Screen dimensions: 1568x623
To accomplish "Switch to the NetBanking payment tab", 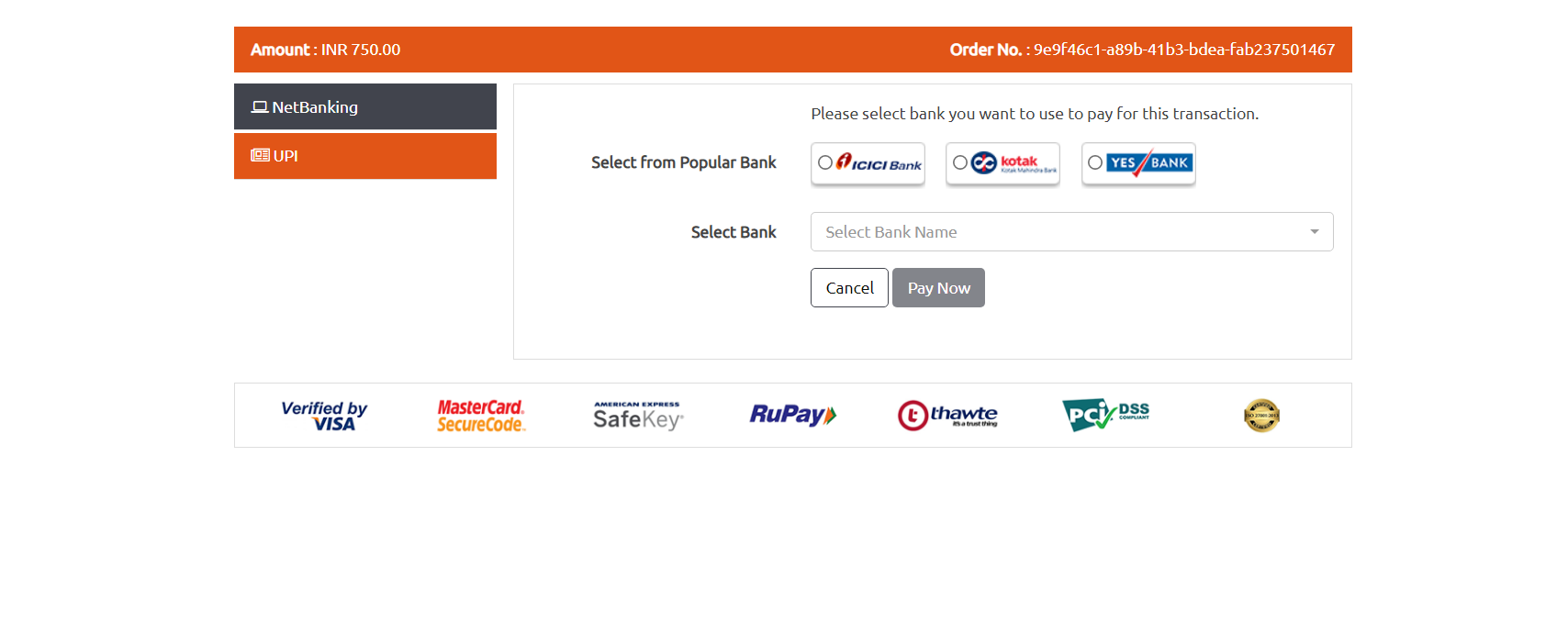I will pos(365,106).
